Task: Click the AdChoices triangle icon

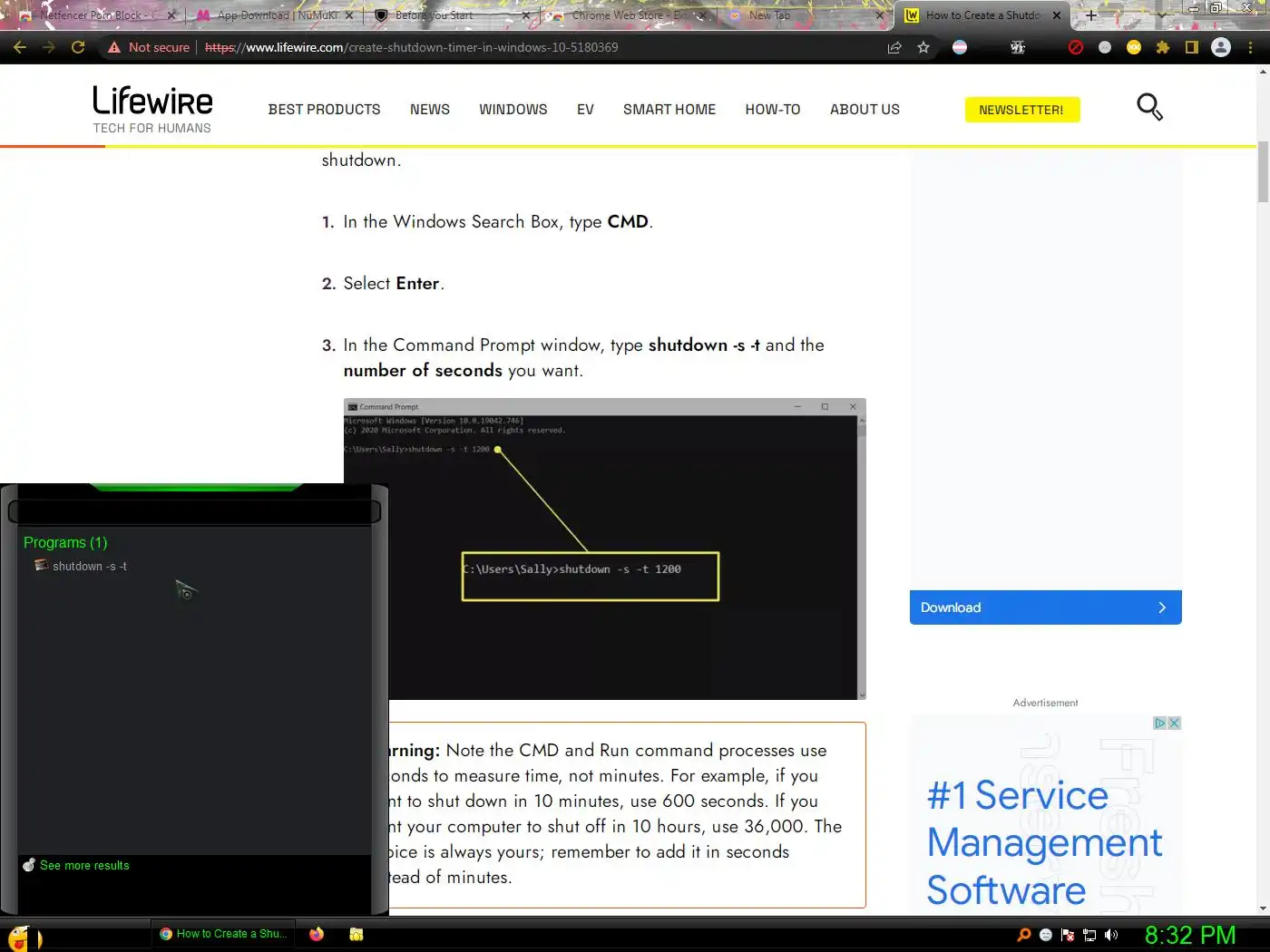Action: tap(1159, 723)
